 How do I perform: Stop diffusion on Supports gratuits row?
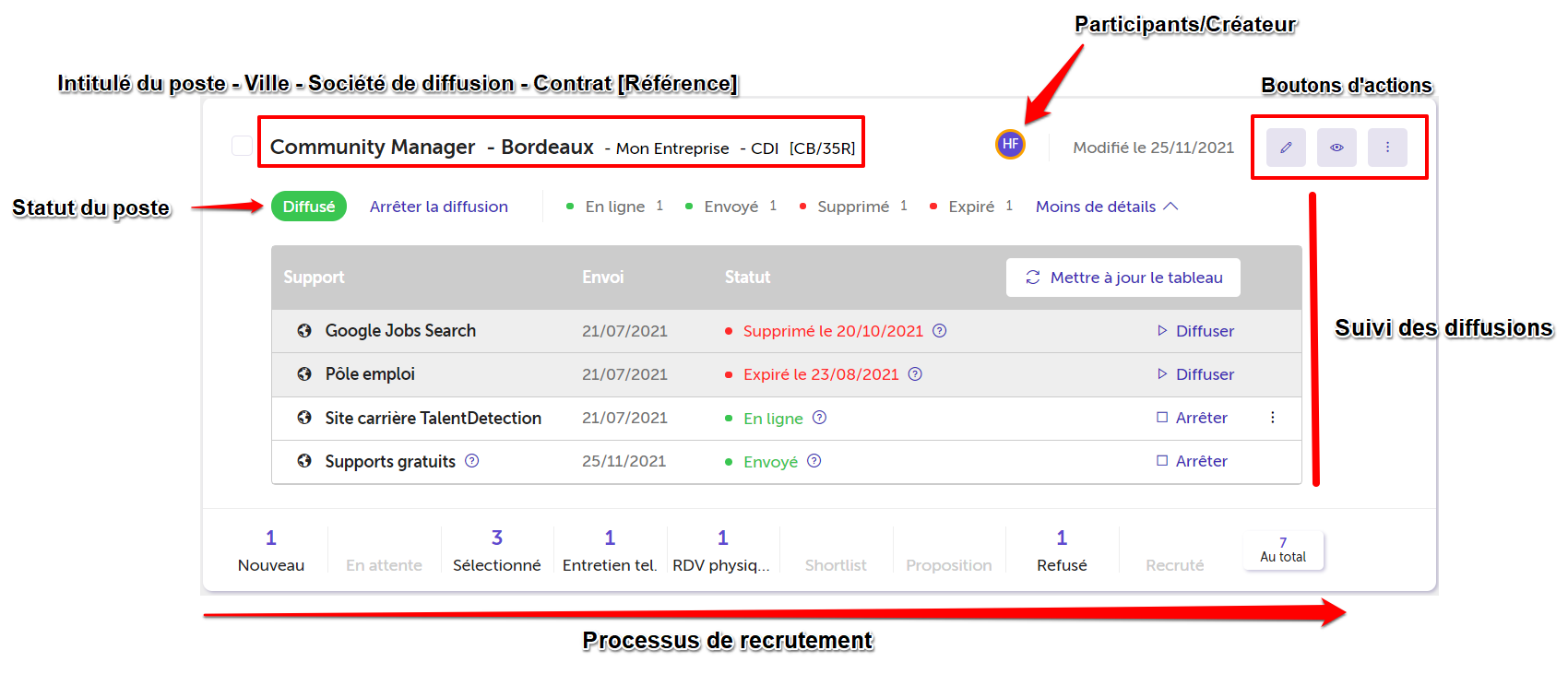[x=1193, y=461]
